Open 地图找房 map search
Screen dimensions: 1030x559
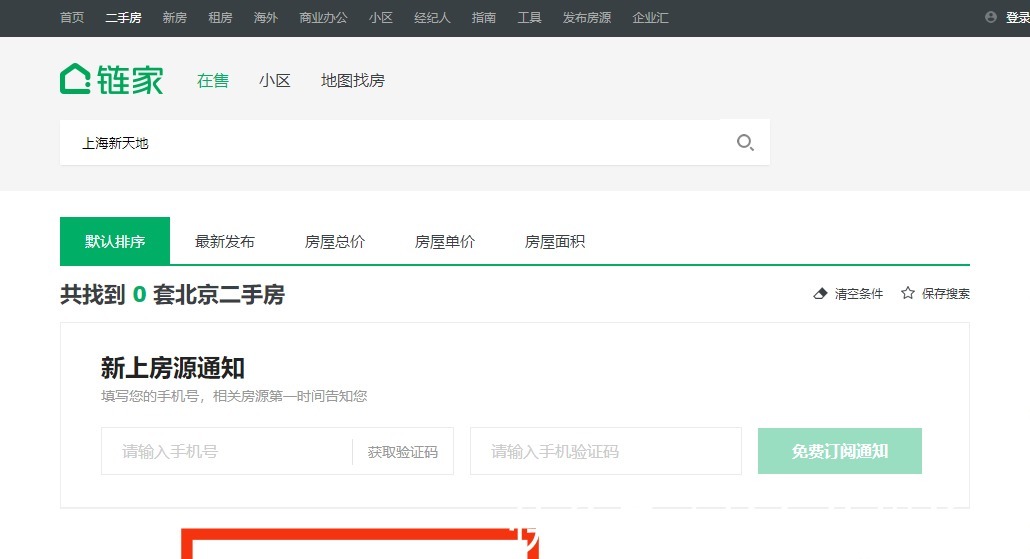[x=353, y=80]
